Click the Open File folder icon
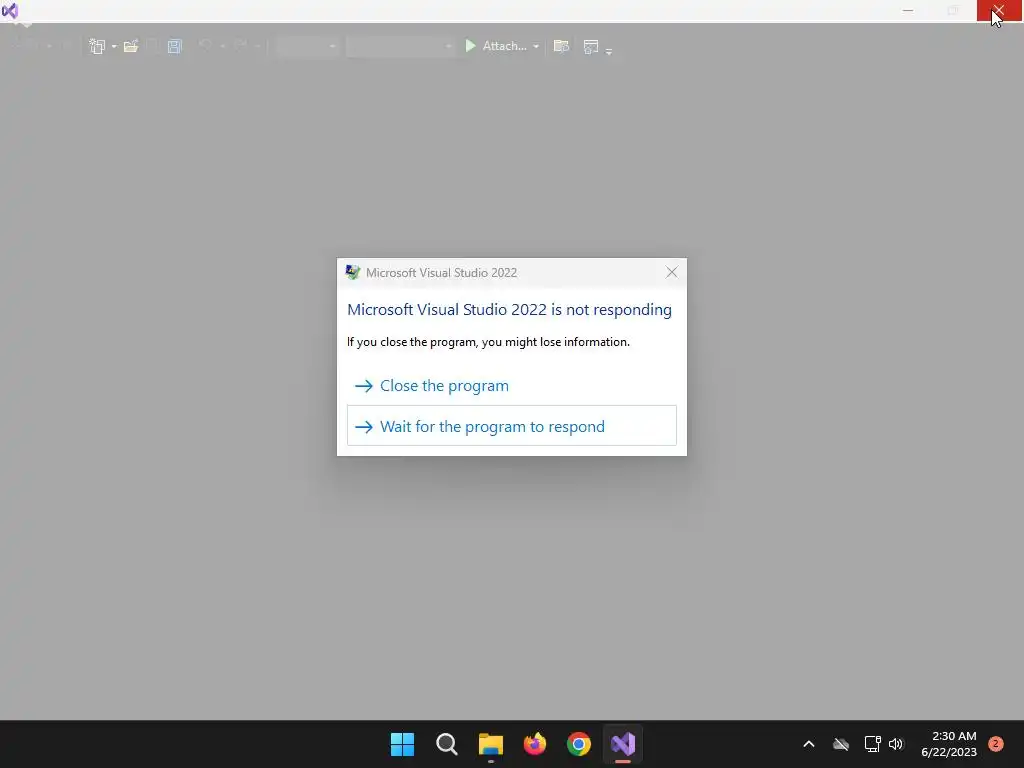1024x768 pixels. coord(131,46)
